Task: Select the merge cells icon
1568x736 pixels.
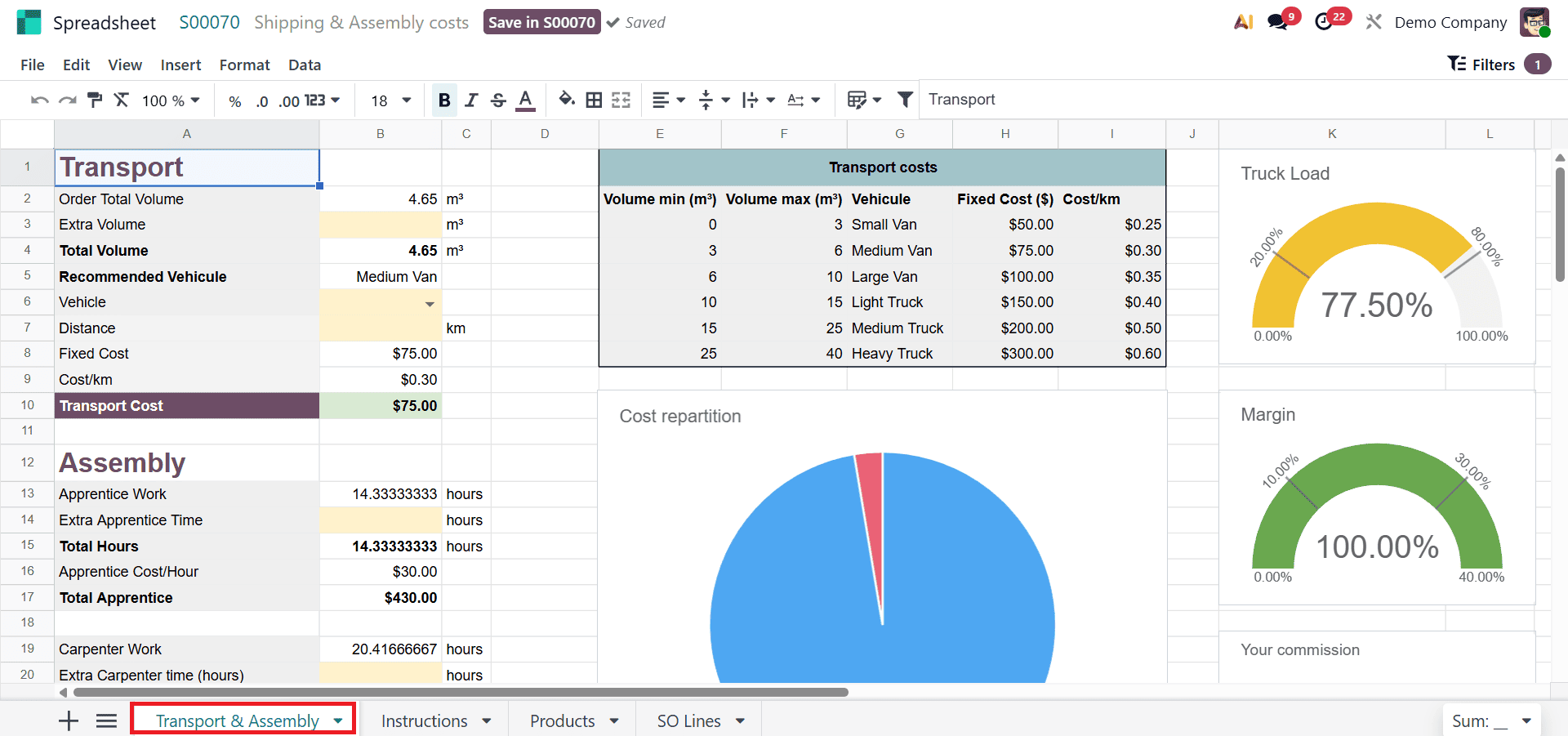Action: pyautogui.click(x=621, y=100)
